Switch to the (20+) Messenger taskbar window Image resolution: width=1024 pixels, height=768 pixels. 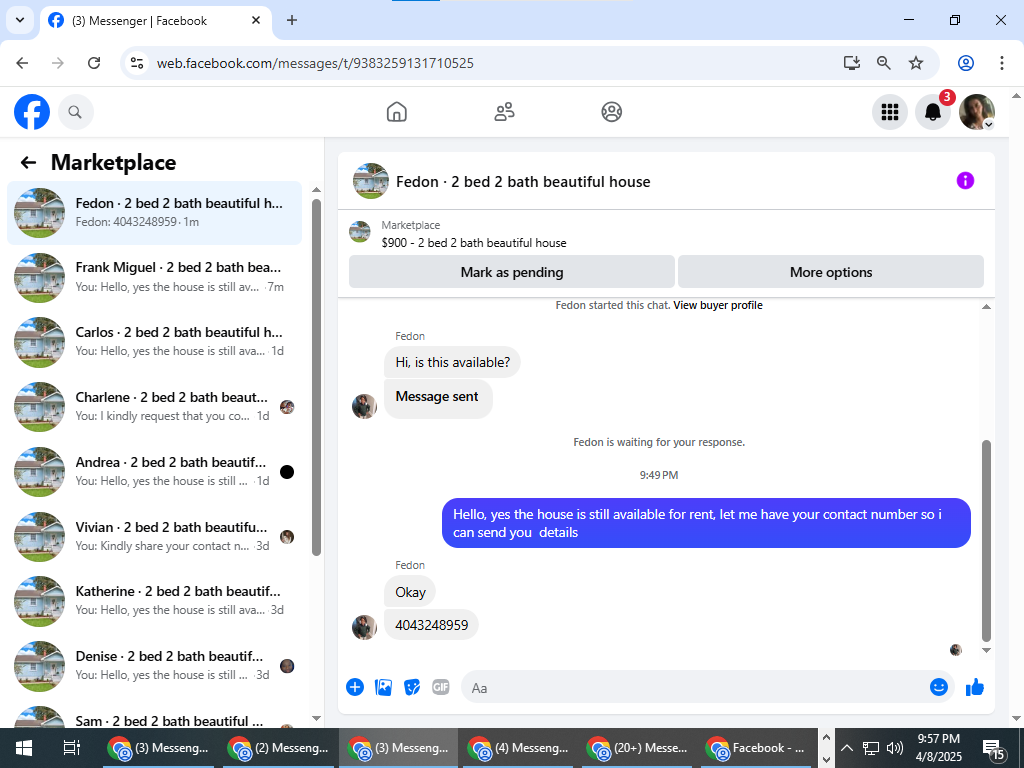(639, 748)
